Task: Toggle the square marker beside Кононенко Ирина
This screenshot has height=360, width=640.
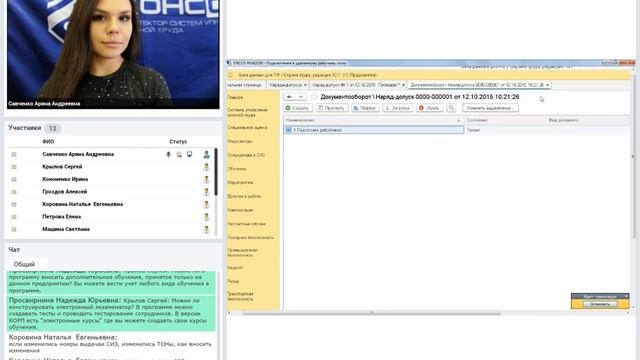Action: click(x=14, y=179)
